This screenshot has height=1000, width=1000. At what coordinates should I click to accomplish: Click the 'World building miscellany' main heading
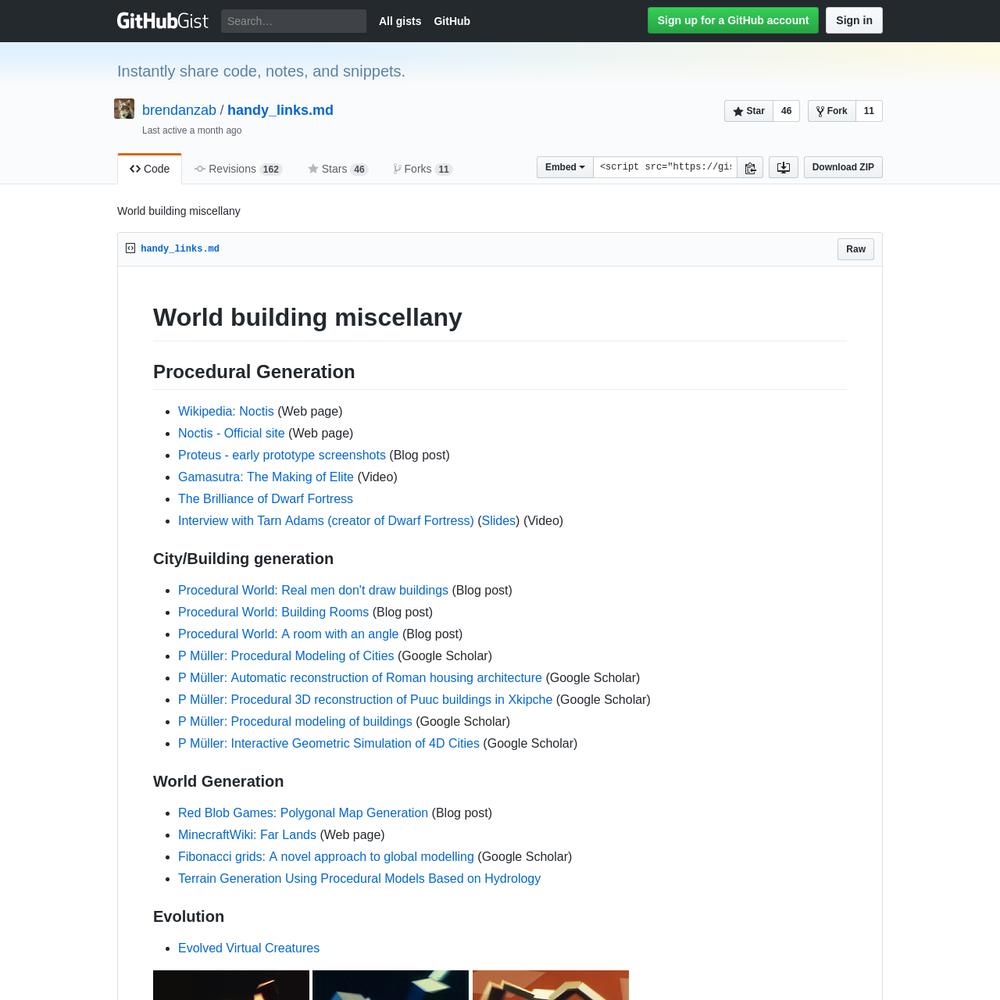tap(307, 318)
